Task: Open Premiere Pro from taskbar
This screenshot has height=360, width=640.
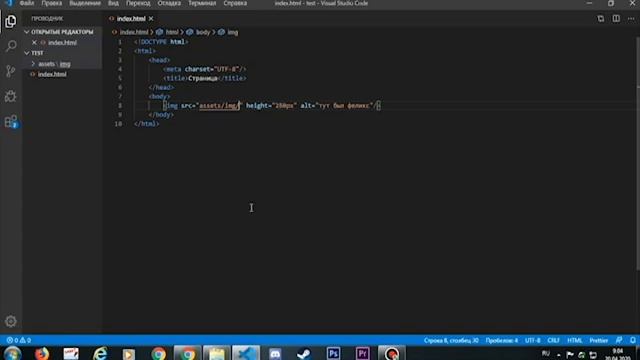Action: (362, 353)
